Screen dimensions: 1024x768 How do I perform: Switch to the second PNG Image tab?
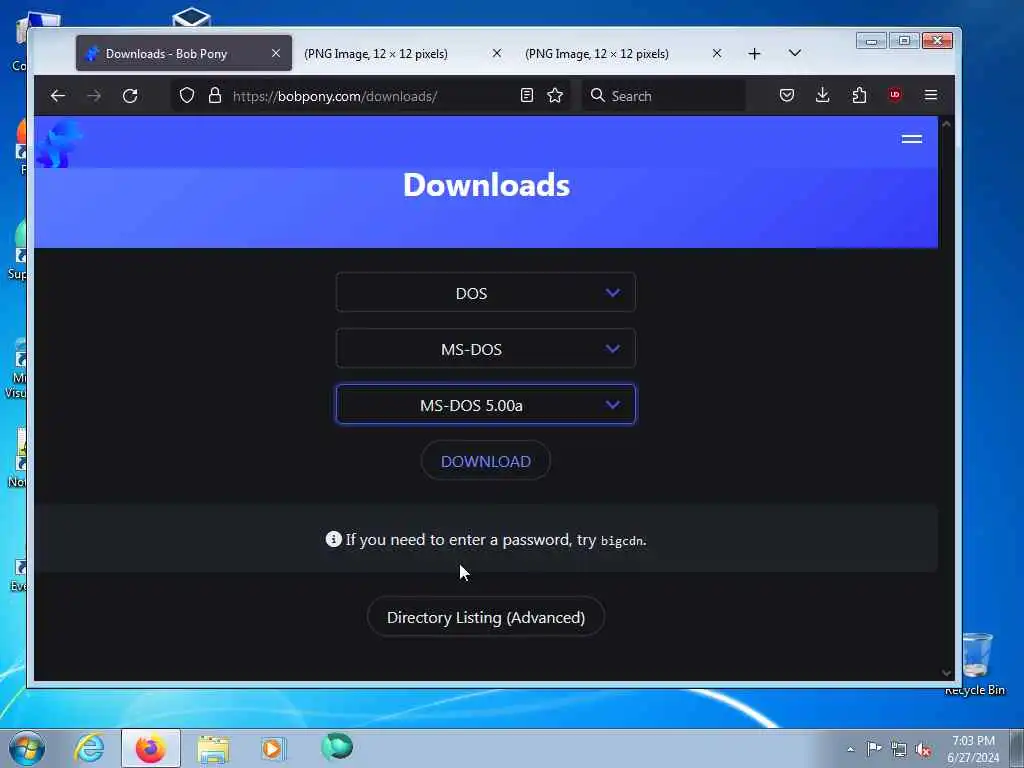click(x=624, y=54)
